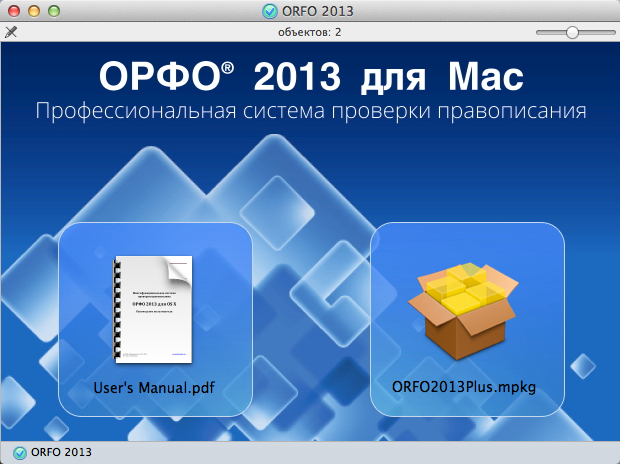Adjust the icon size slider knob
Image resolution: width=620 pixels, height=464 pixels.
pyautogui.click(x=572, y=32)
